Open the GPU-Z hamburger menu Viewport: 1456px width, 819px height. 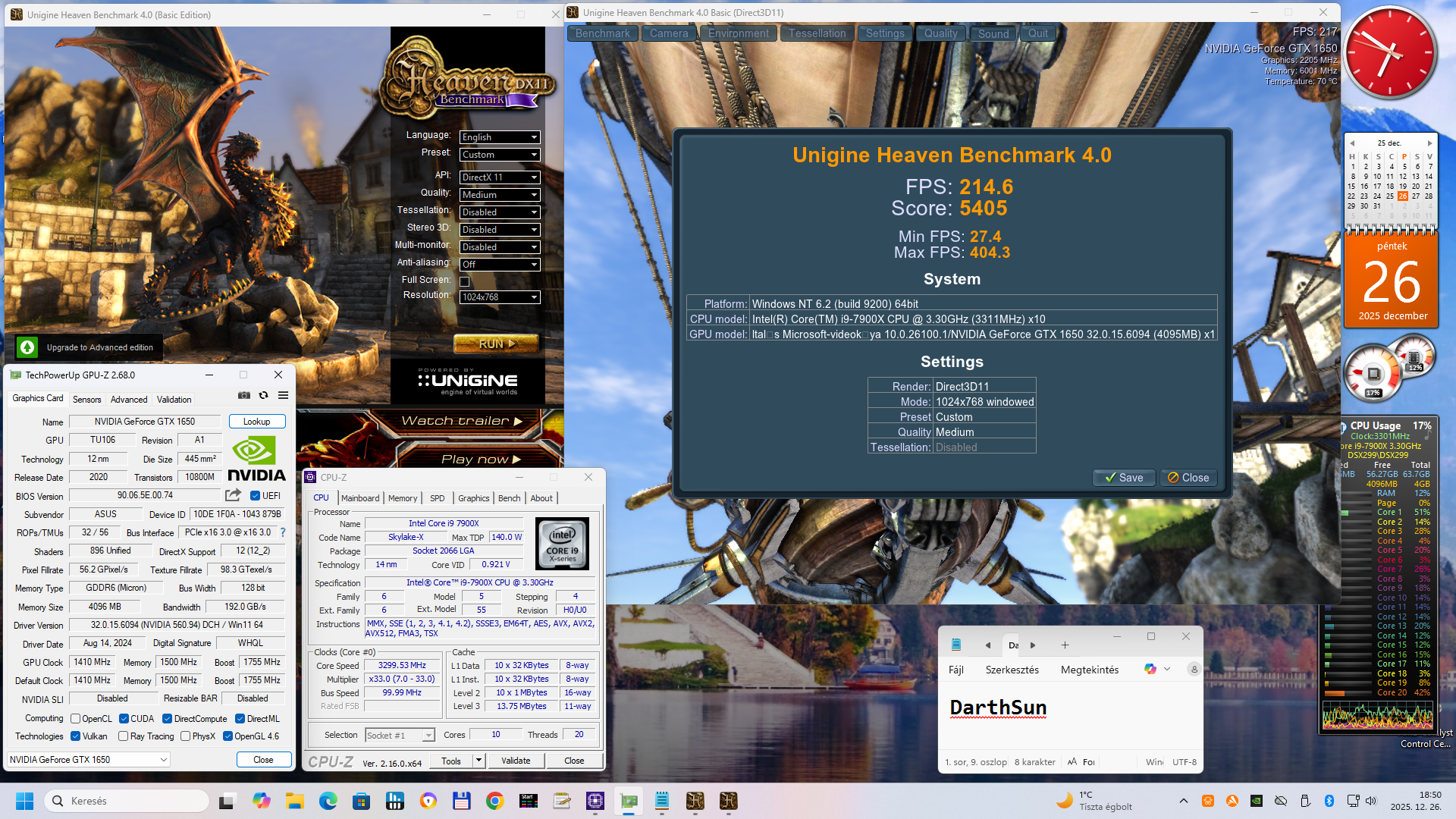[283, 395]
